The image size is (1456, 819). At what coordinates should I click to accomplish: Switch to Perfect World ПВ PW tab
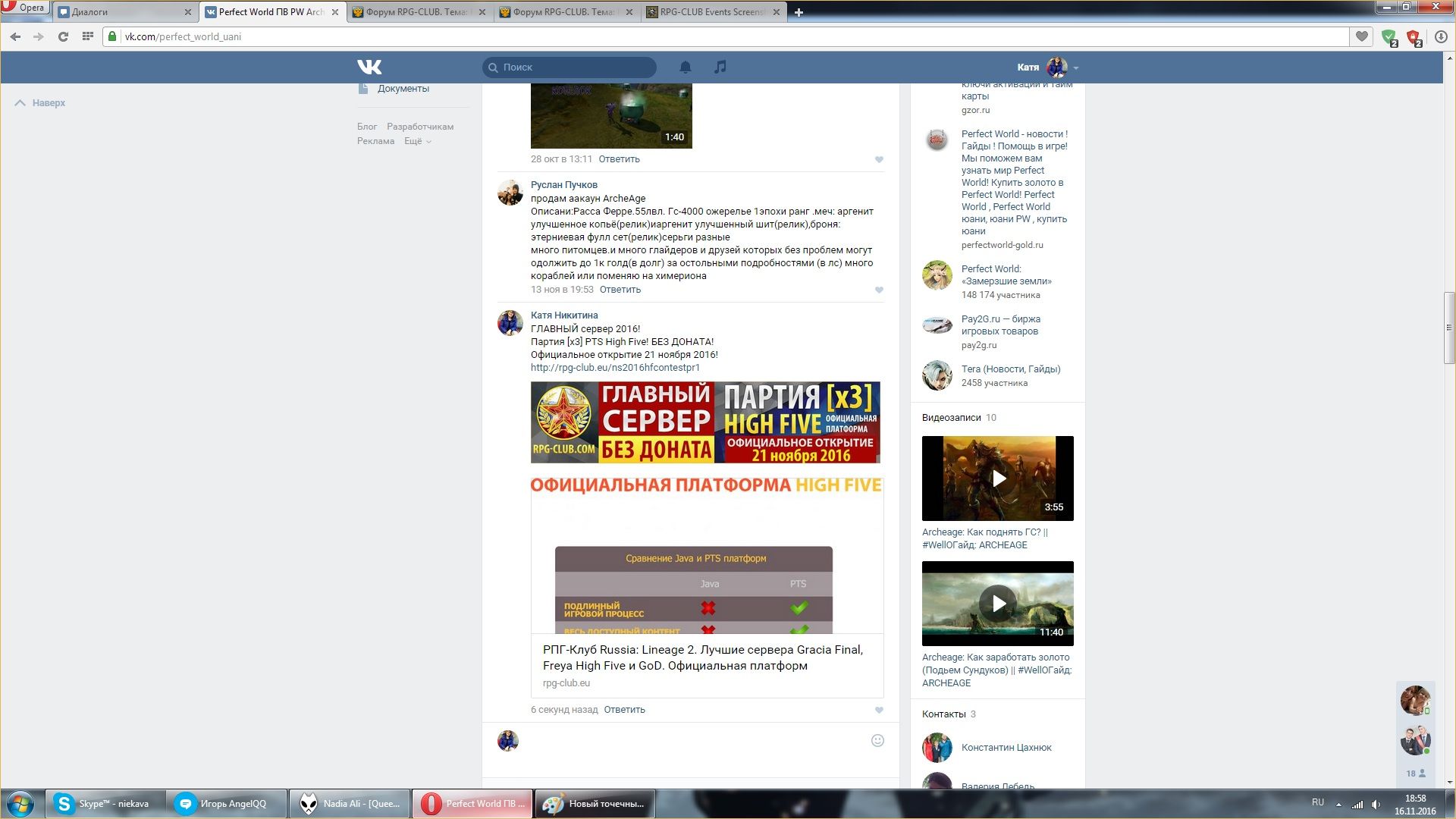[273, 11]
